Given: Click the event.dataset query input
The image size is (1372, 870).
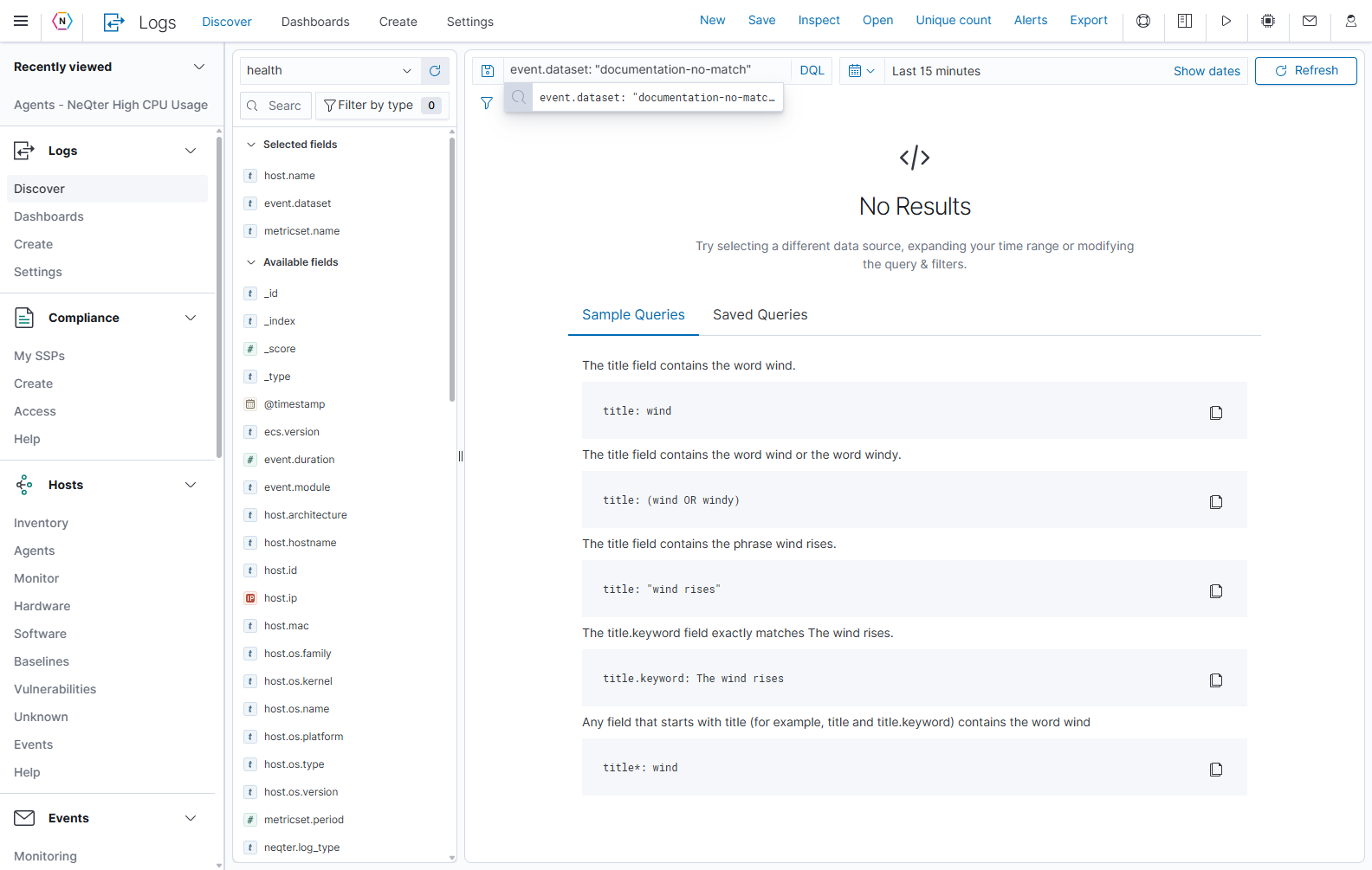Looking at the screenshot, I should coord(647,69).
